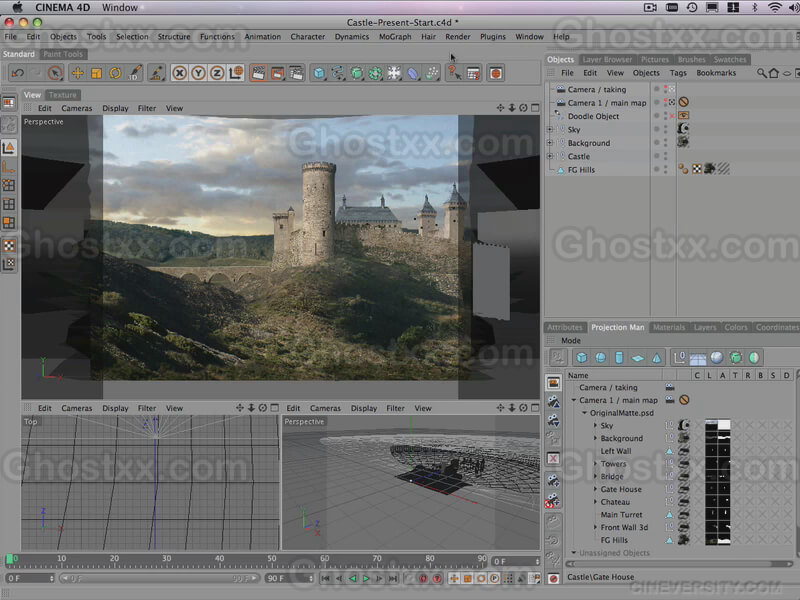Click Camera 1 protection tag icon
The width and height of the screenshot is (800, 600).
click(x=684, y=102)
